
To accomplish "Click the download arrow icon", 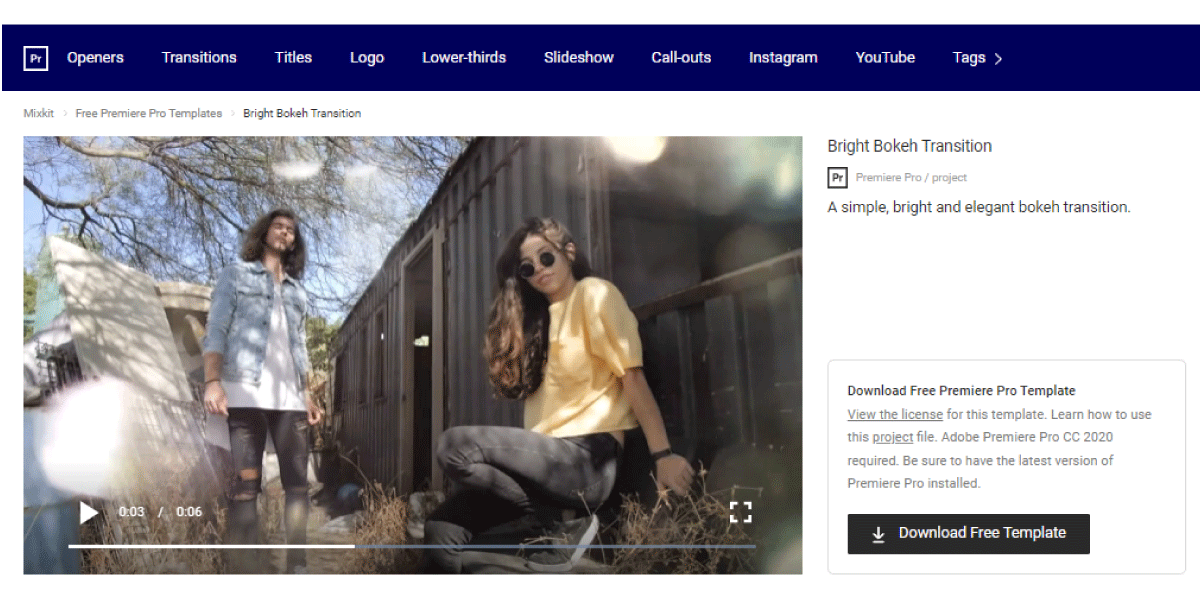I will point(879,534).
